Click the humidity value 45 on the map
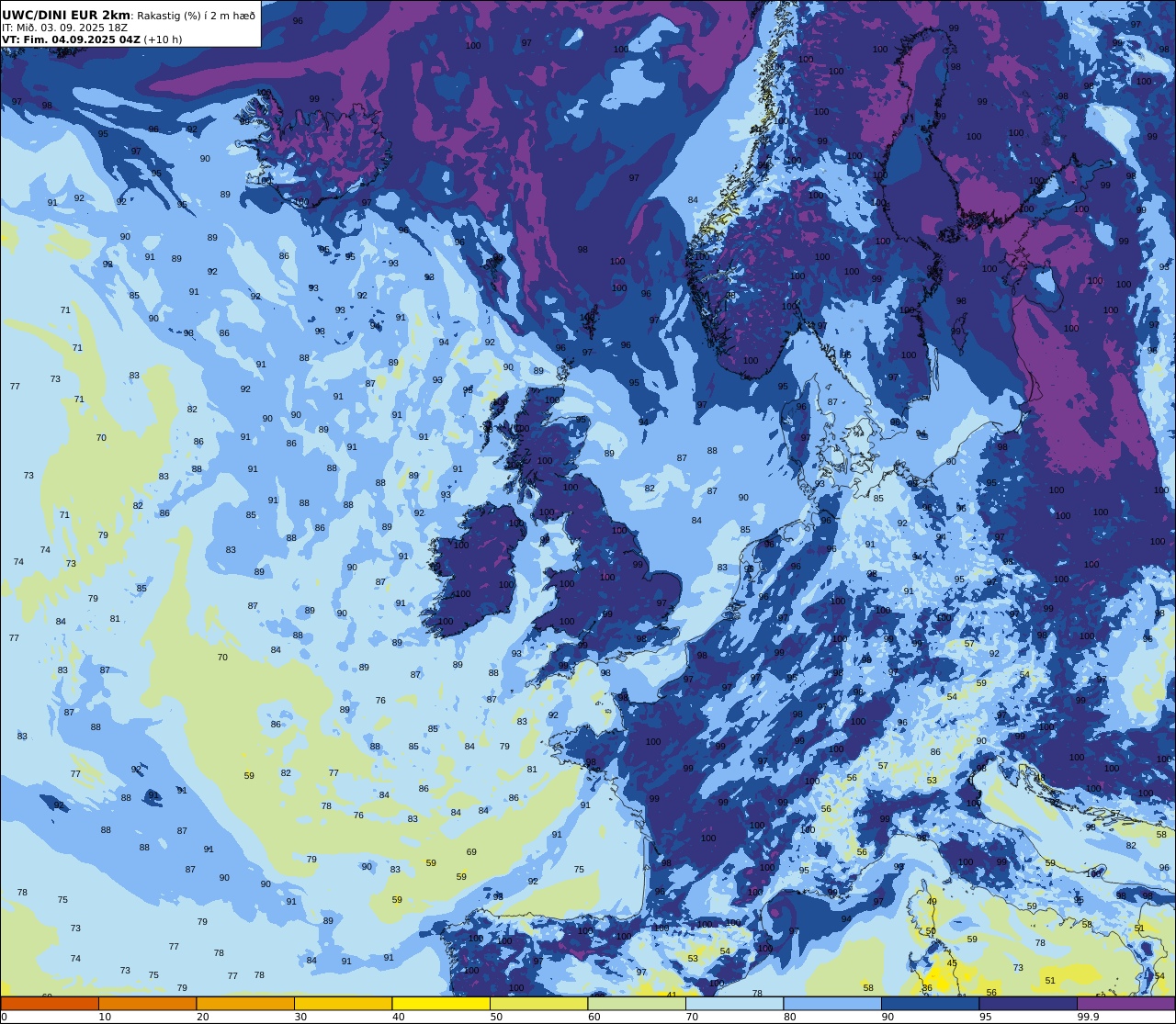Viewport: 1176px width, 1024px height. click(x=952, y=963)
